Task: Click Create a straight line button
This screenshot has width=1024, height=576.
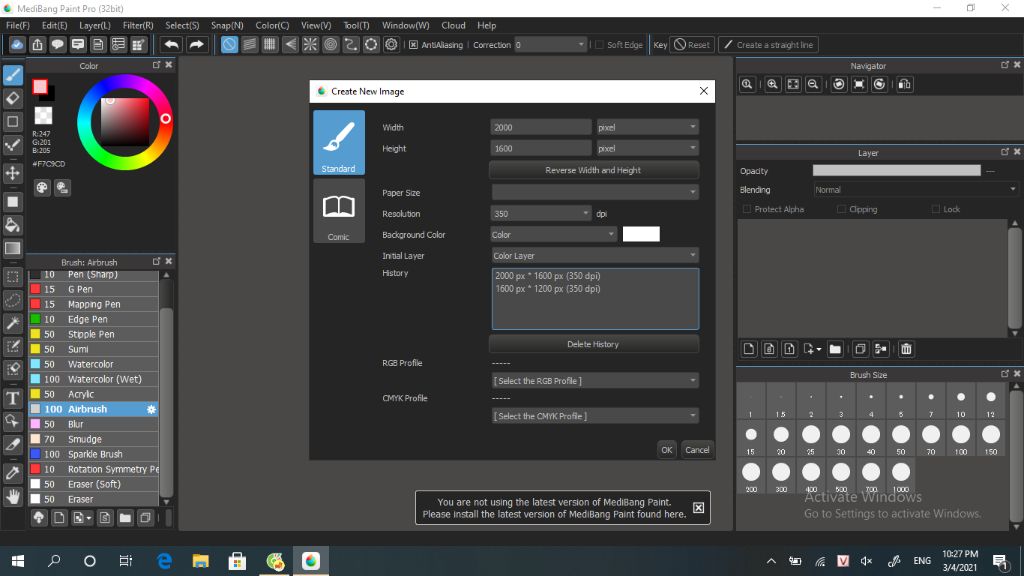Action: 769,45
